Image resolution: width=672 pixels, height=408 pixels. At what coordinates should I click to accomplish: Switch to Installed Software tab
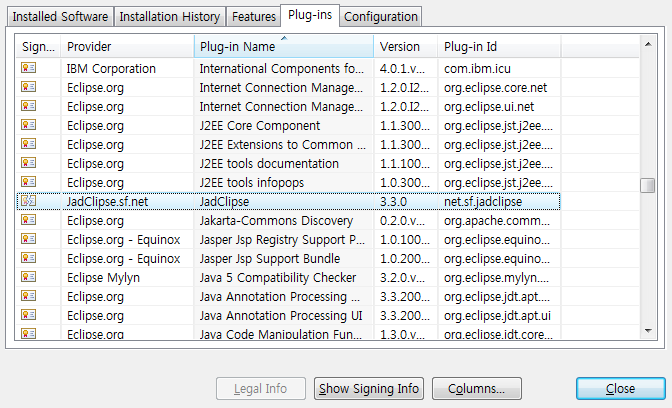coord(60,17)
